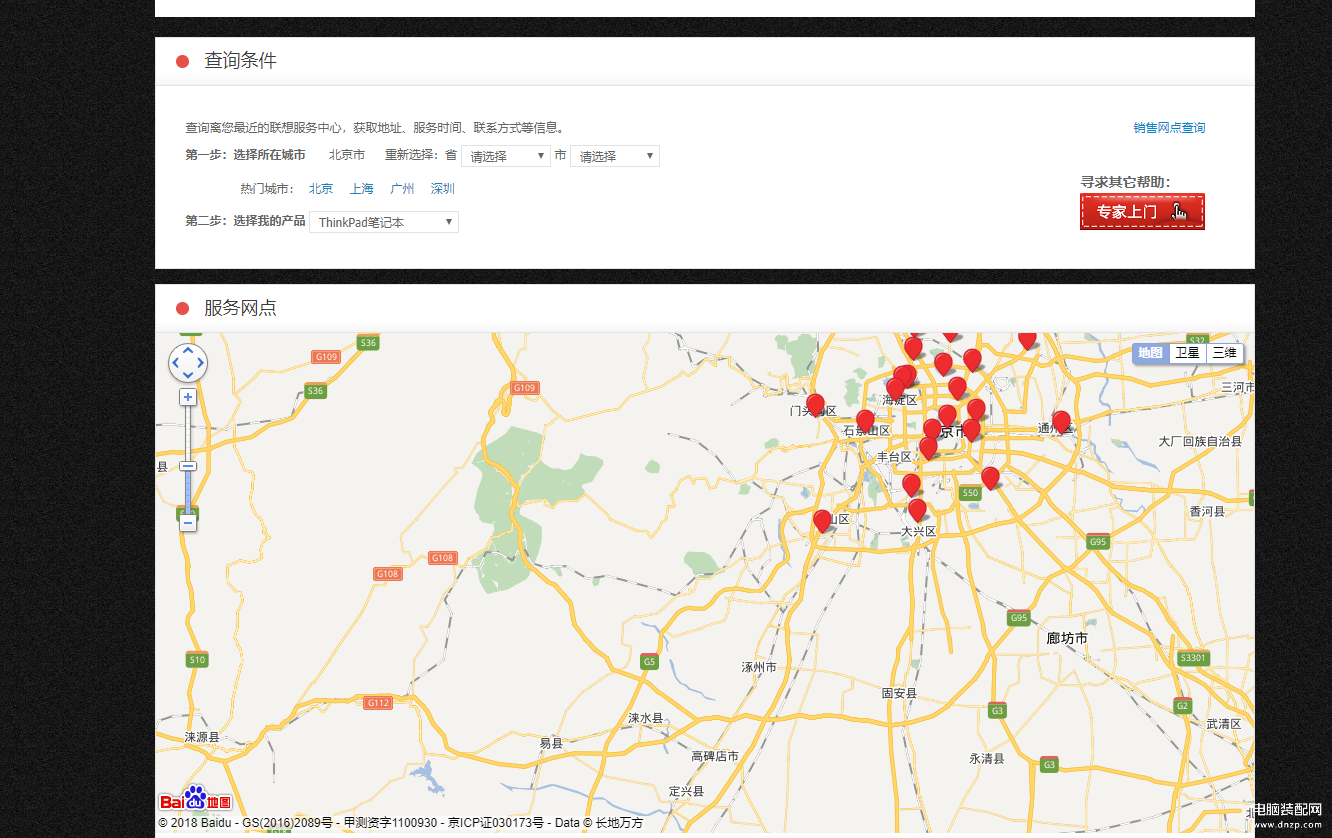Click the G2 highway shield
This screenshot has height=838, width=1332.
pyautogui.click(x=1183, y=705)
